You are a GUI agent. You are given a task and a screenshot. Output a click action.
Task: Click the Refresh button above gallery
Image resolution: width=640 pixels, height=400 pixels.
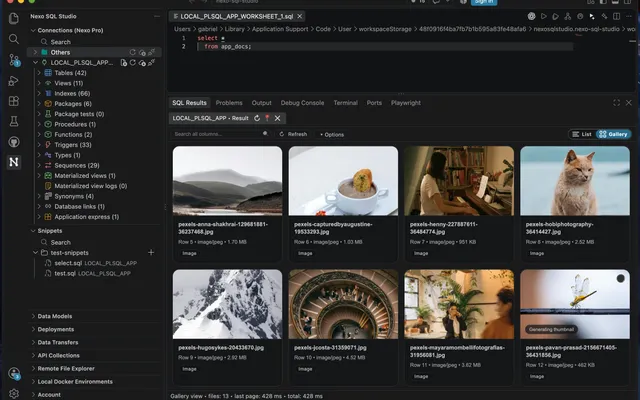pyautogui.click(x=293, y=134)
